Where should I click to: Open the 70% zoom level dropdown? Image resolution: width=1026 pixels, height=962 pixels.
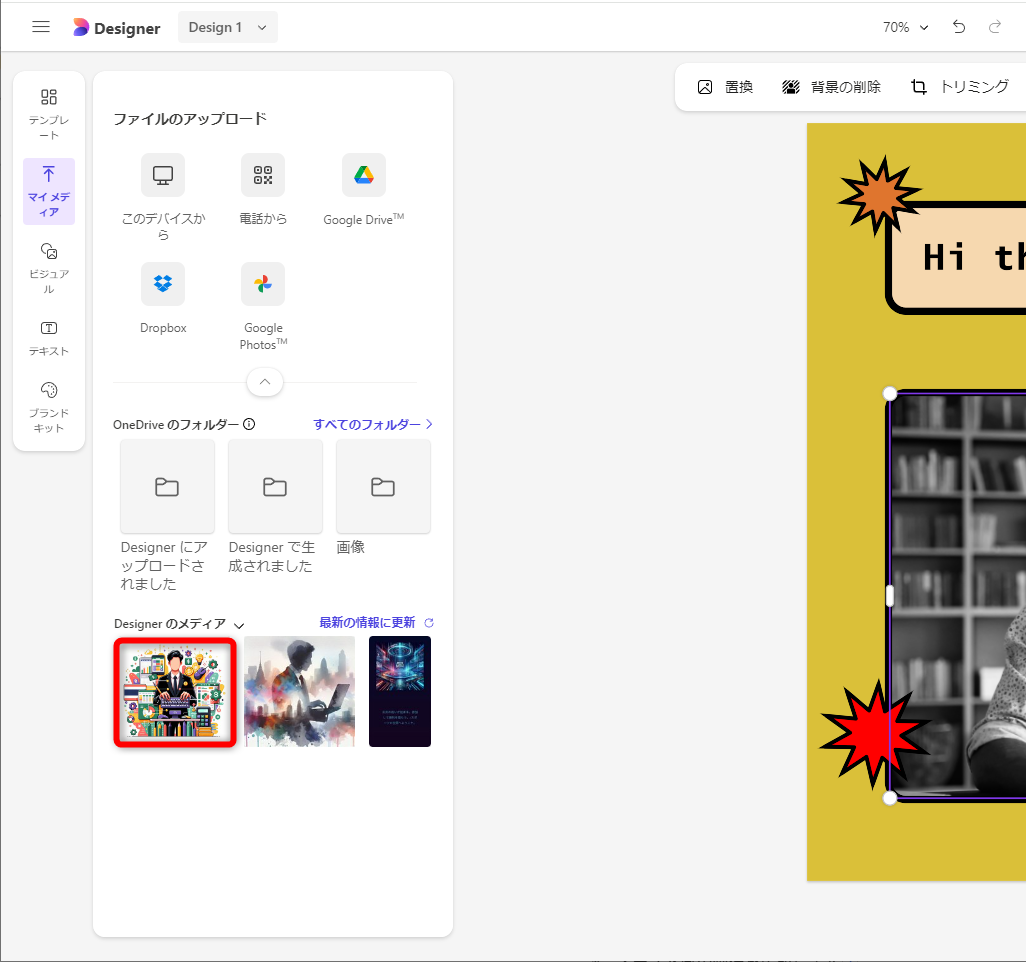[903, 27]
